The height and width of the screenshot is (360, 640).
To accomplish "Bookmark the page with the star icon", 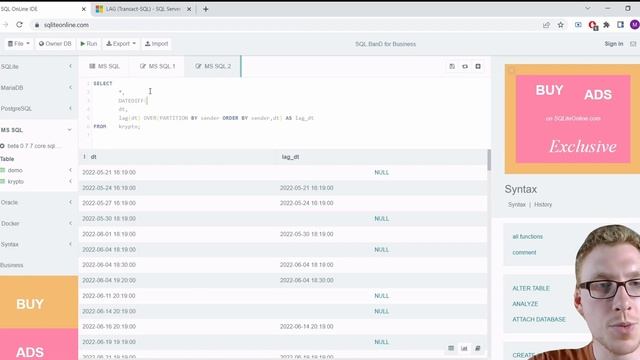I will coord(561,25).
